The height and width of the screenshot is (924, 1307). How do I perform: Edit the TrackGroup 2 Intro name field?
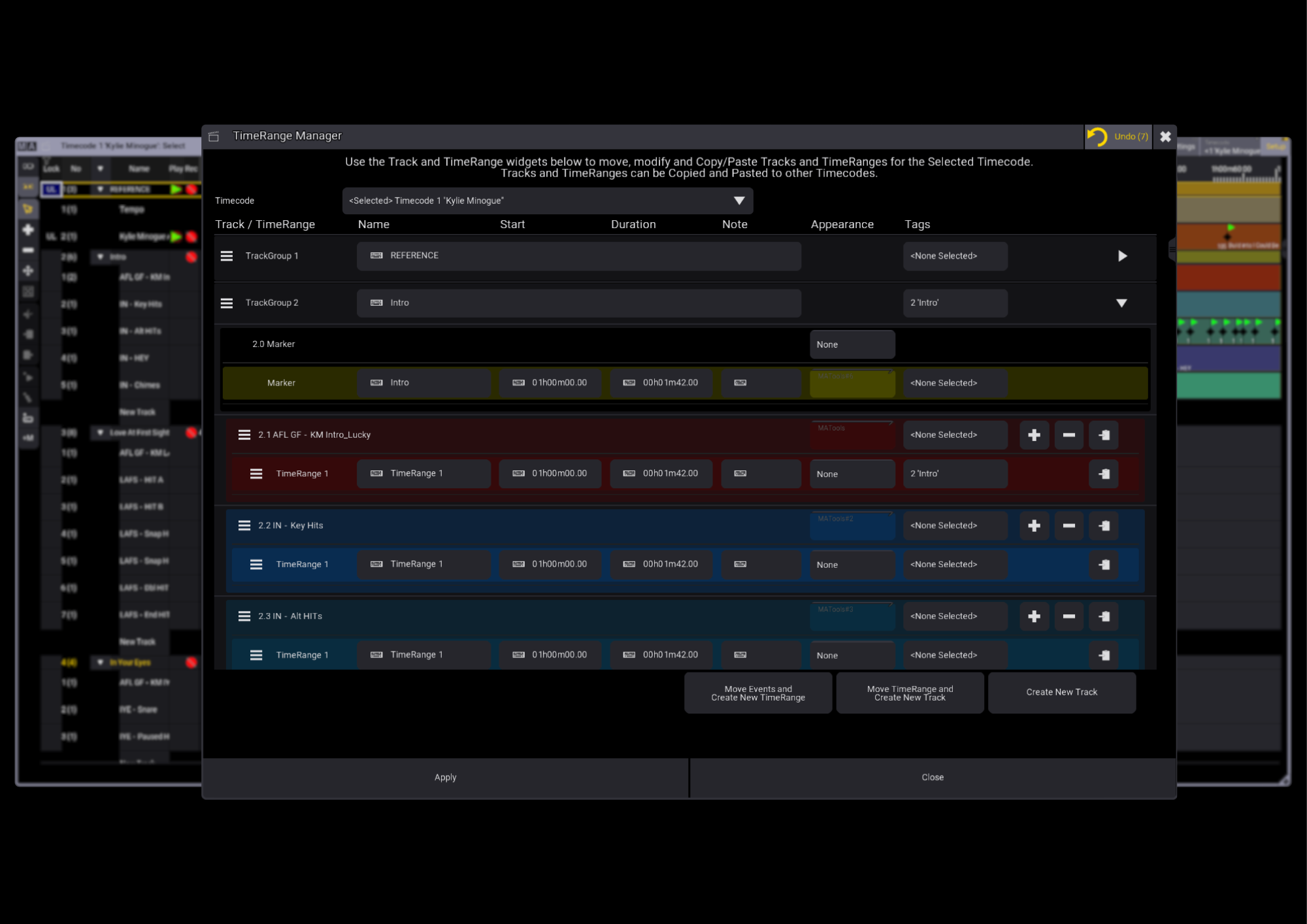tap(579, 303)
